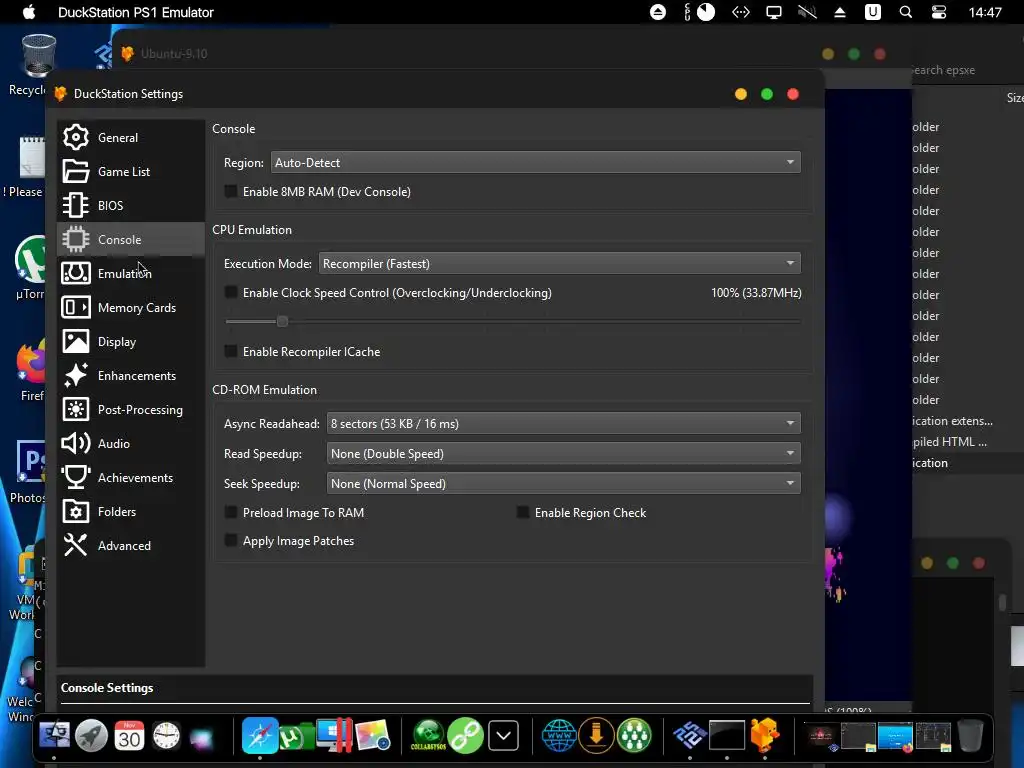The image size is (1024, 768).
Task: Open Spotlight search in the menu bar
Action: (906, 12)
